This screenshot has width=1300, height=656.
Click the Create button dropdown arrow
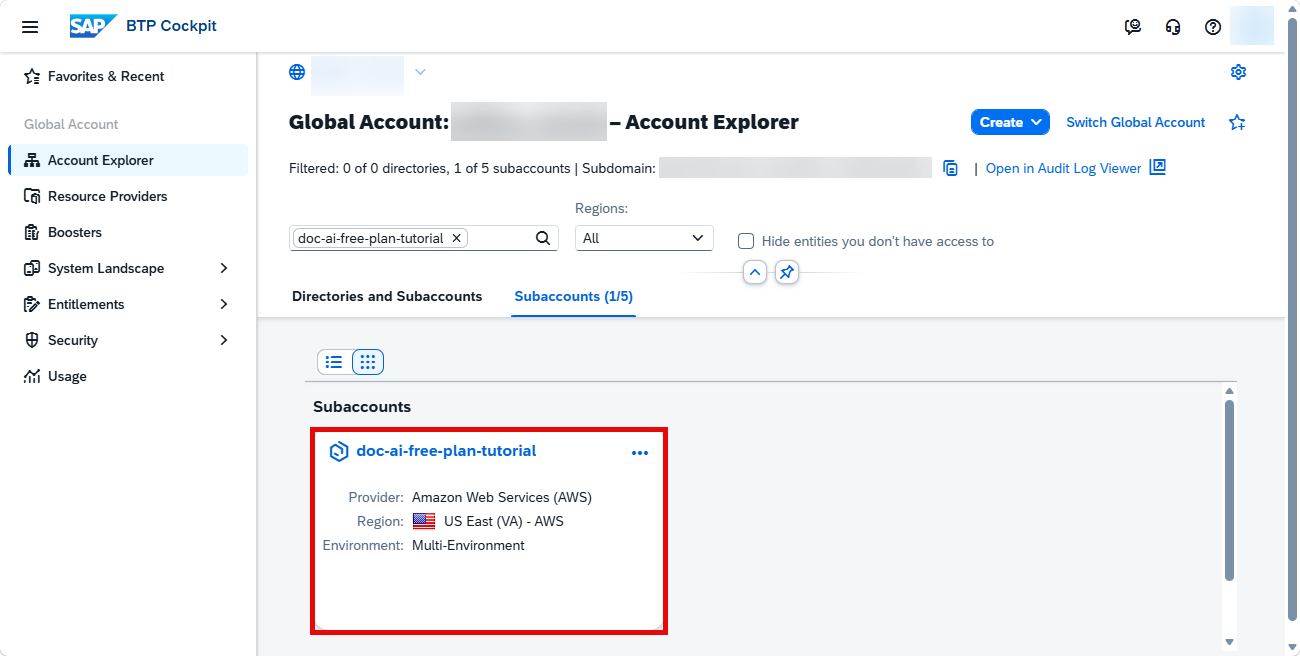[1036, 122]
